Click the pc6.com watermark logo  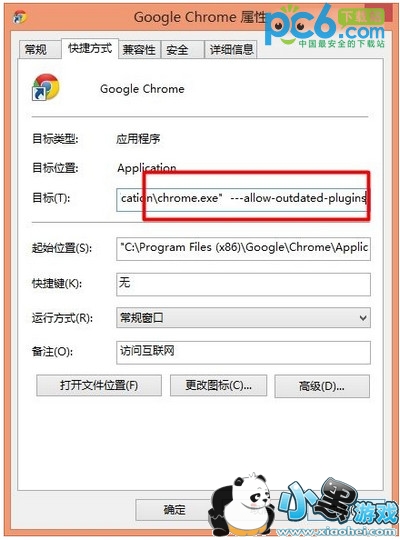(x=325, y=27)
